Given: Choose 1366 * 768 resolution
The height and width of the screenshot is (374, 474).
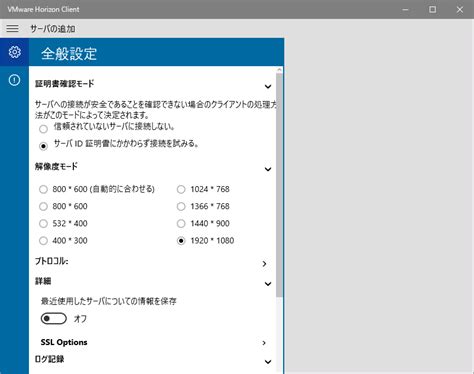Looking at the screenshot, I should click(x=181, y=206).
